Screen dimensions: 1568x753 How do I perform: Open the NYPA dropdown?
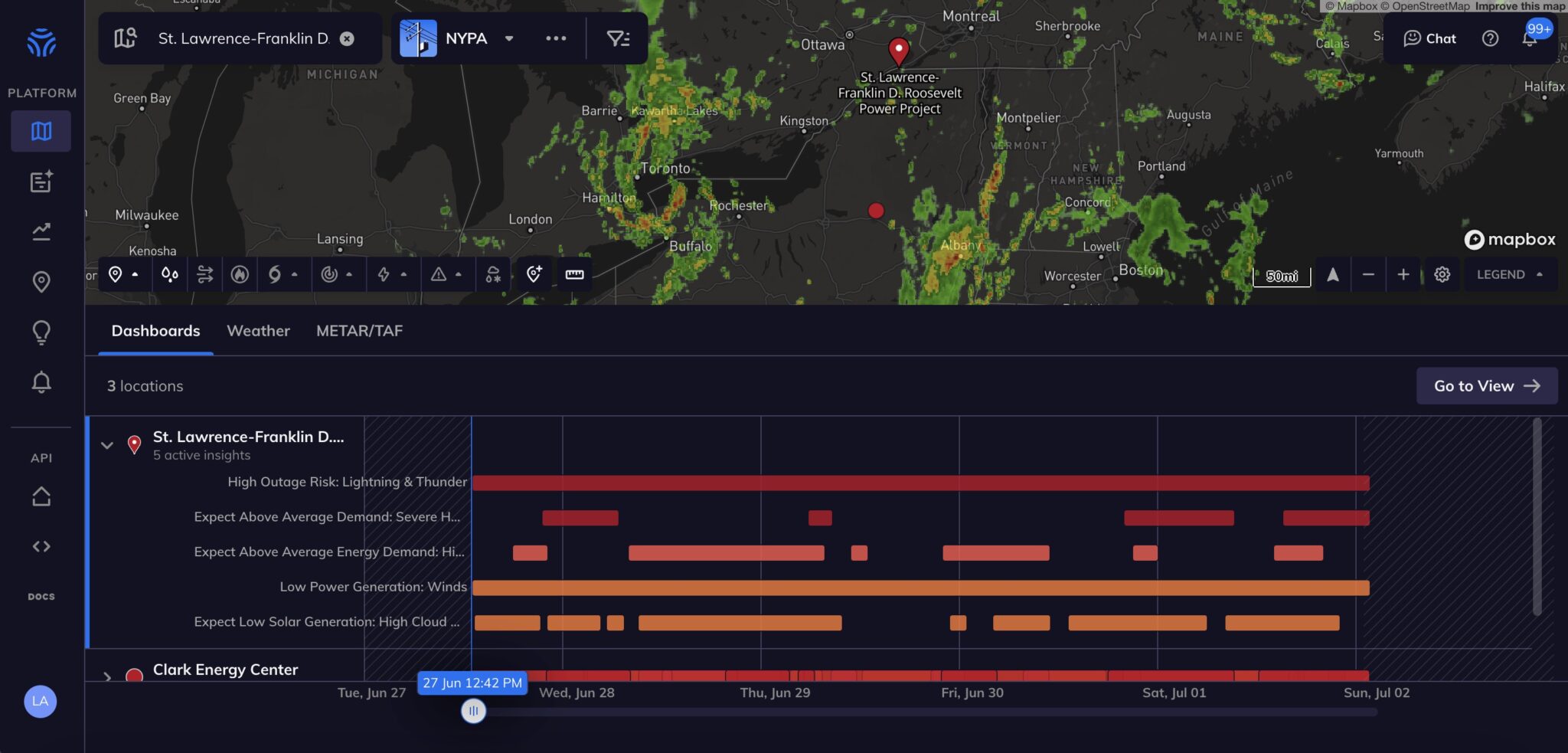[x=508, y=38]
